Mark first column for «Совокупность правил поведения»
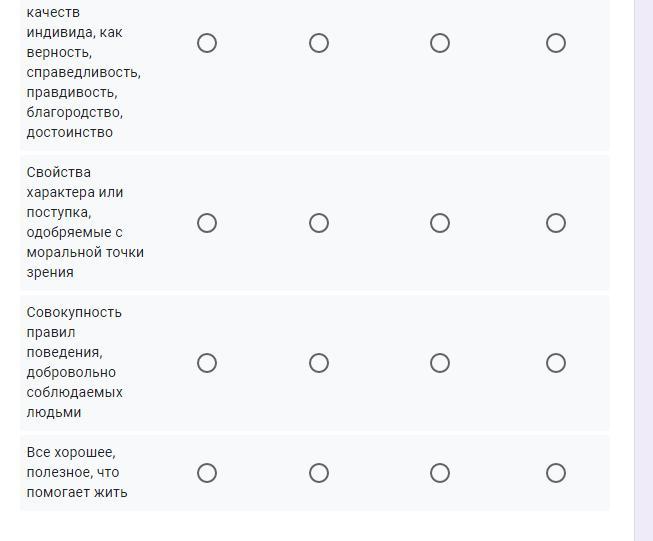This screenshot has width=653, height=541. click(x=207, y=363)
